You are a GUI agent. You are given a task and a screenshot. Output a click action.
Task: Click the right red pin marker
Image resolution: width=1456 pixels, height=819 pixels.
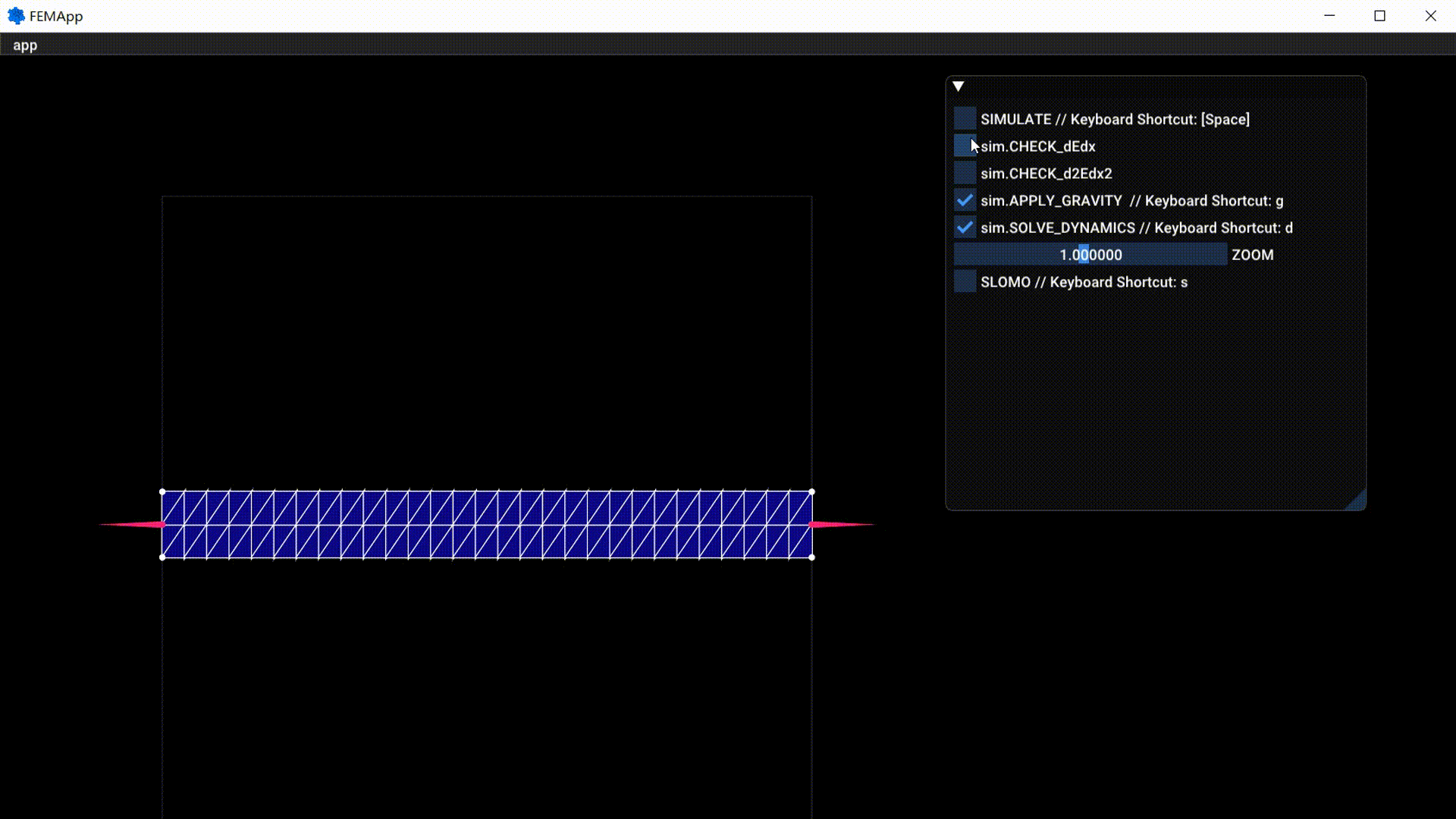pyautogui.click(x=834, y=524)
